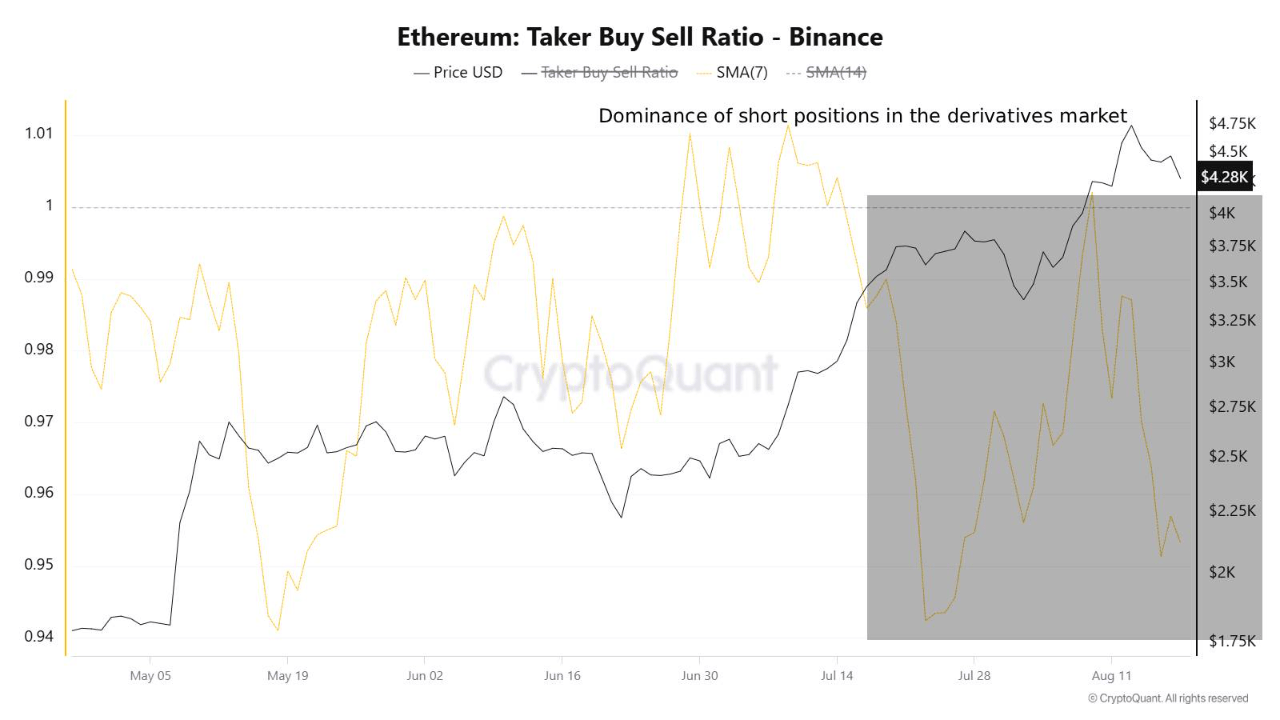Viewport: 1280px width, 720px height.
Task: Select the Jul 28 date label
Action: [974, 676]
